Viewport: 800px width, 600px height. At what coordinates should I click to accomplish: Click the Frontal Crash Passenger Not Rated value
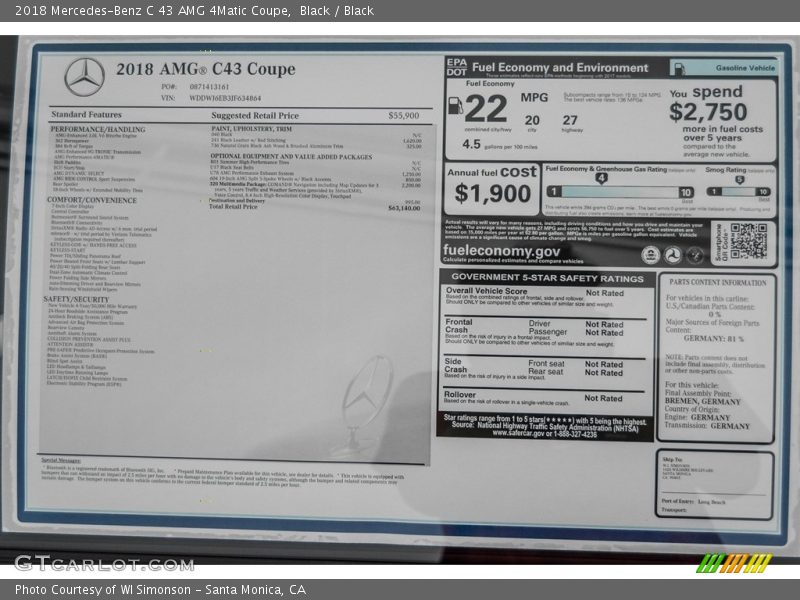[604, 333]
